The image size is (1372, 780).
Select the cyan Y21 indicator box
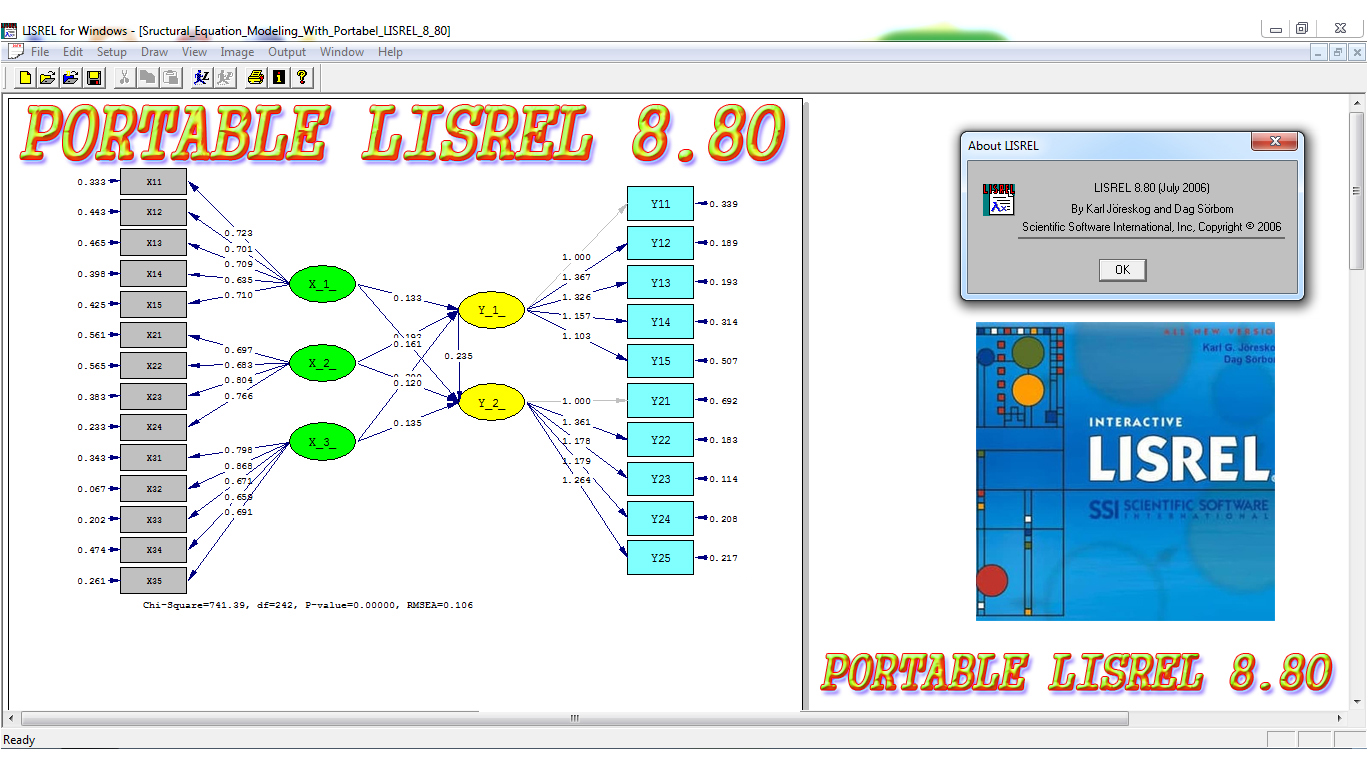pos(660,401)
